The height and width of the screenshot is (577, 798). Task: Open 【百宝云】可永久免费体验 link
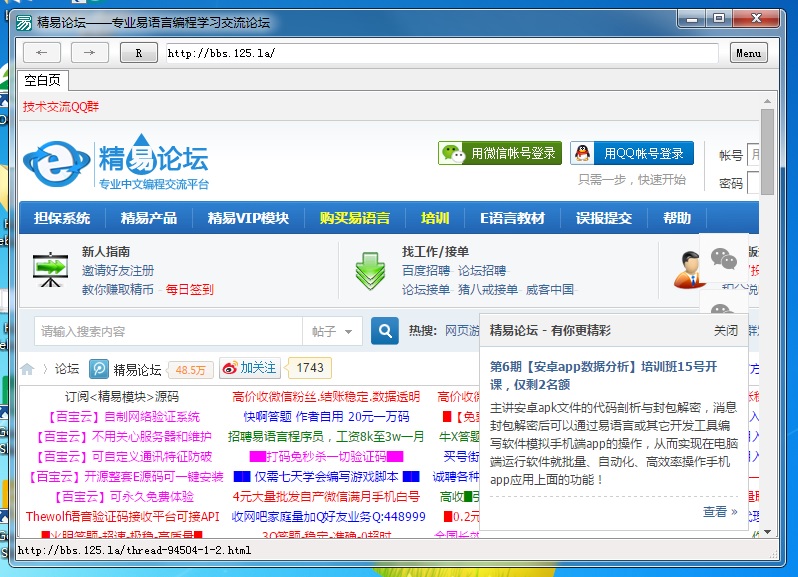(122, 497)
